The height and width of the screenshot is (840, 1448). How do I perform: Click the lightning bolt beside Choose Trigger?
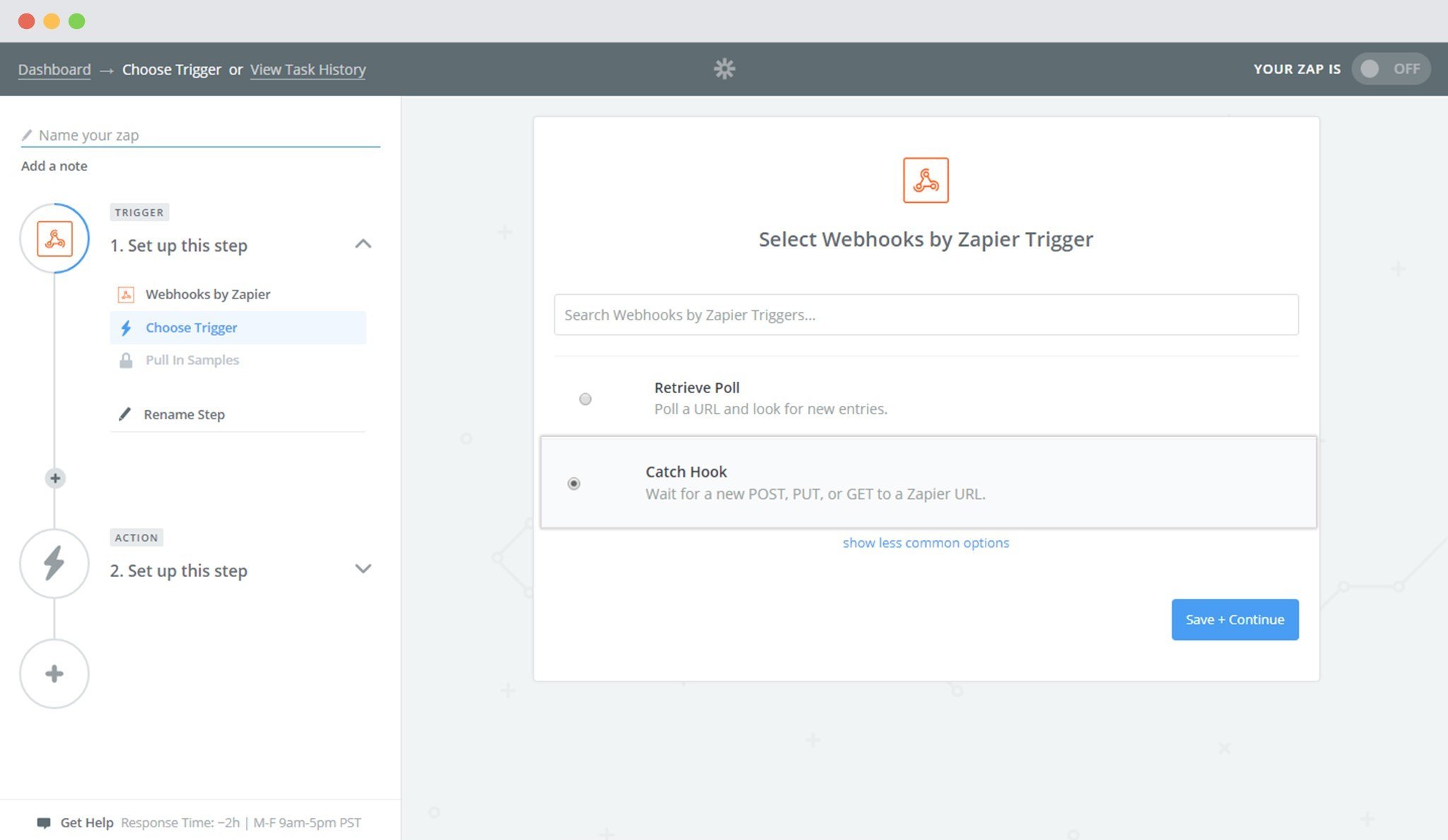click(x=126, y=327)
